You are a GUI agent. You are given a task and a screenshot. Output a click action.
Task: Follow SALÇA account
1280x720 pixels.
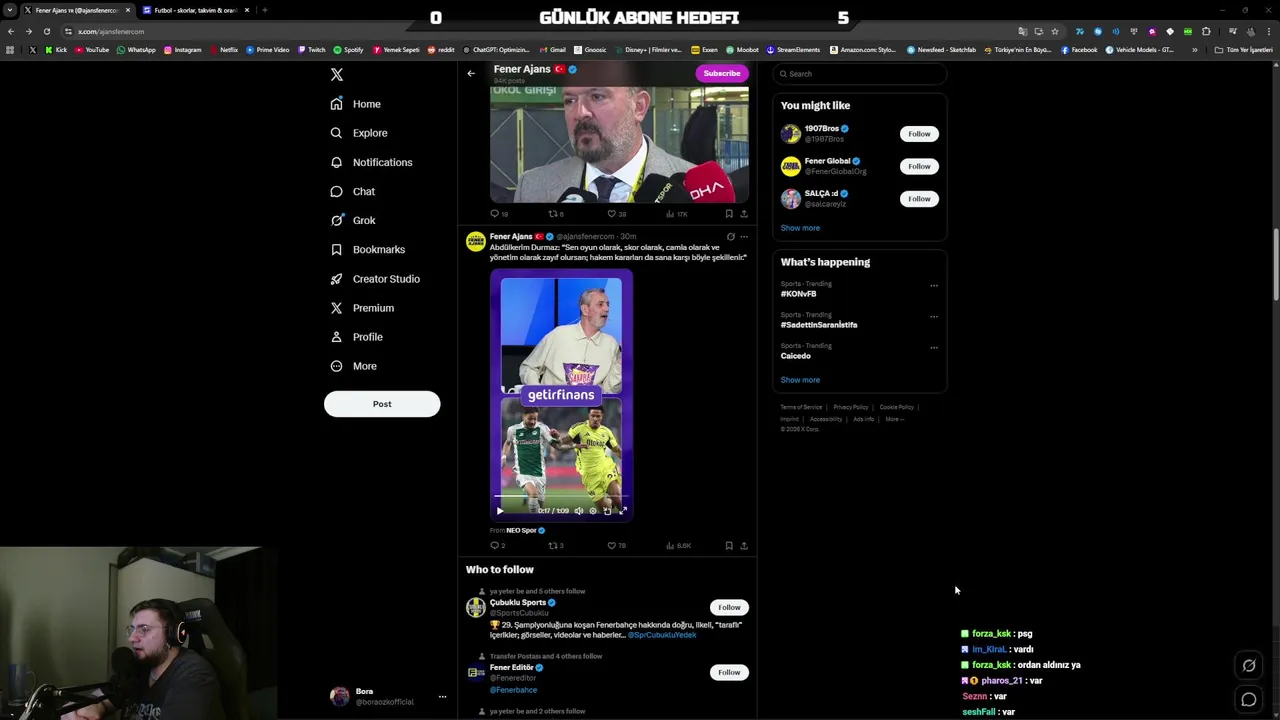click(x=919, y=199)
